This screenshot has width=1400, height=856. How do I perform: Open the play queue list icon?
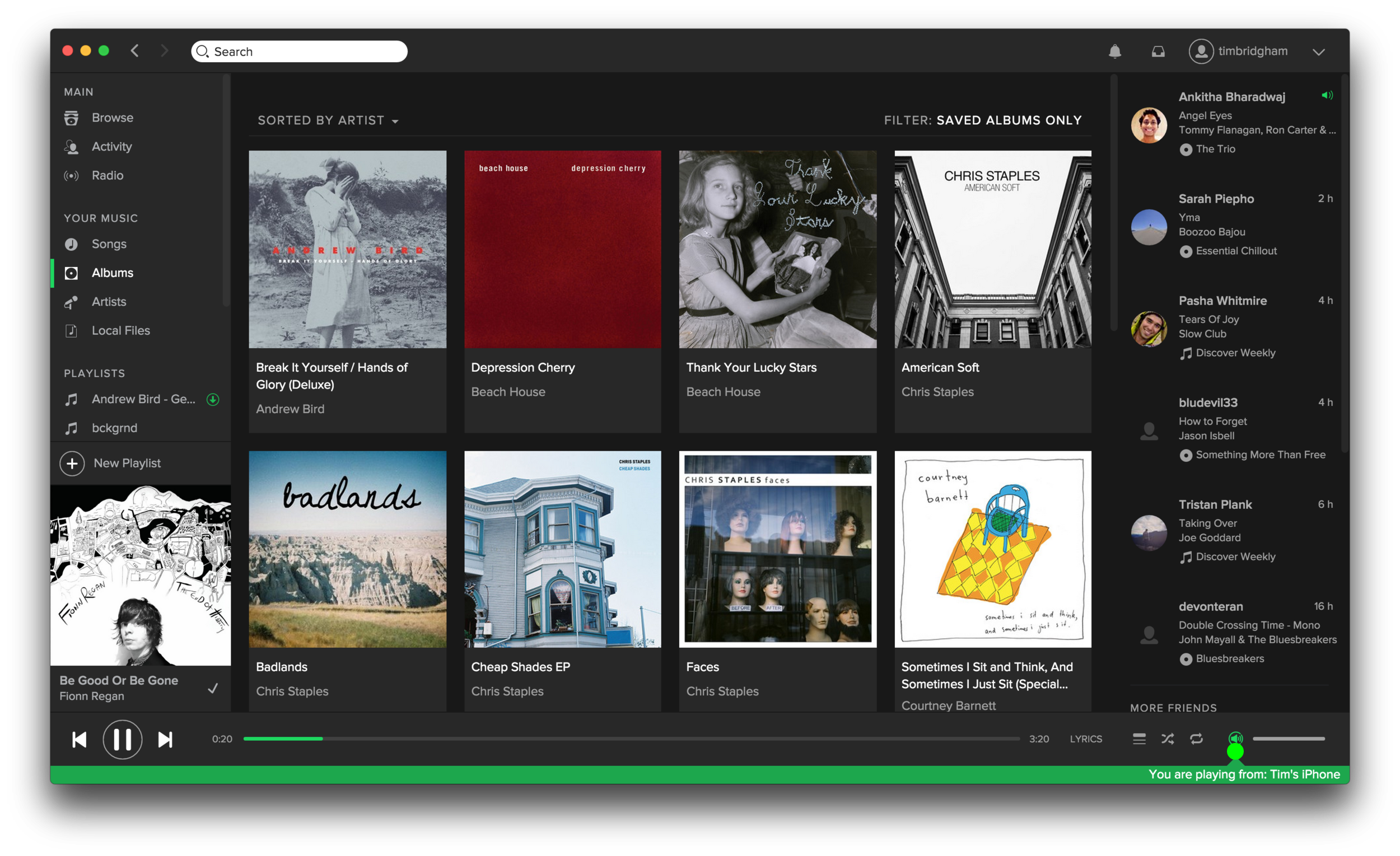(x=1139, y=739)
